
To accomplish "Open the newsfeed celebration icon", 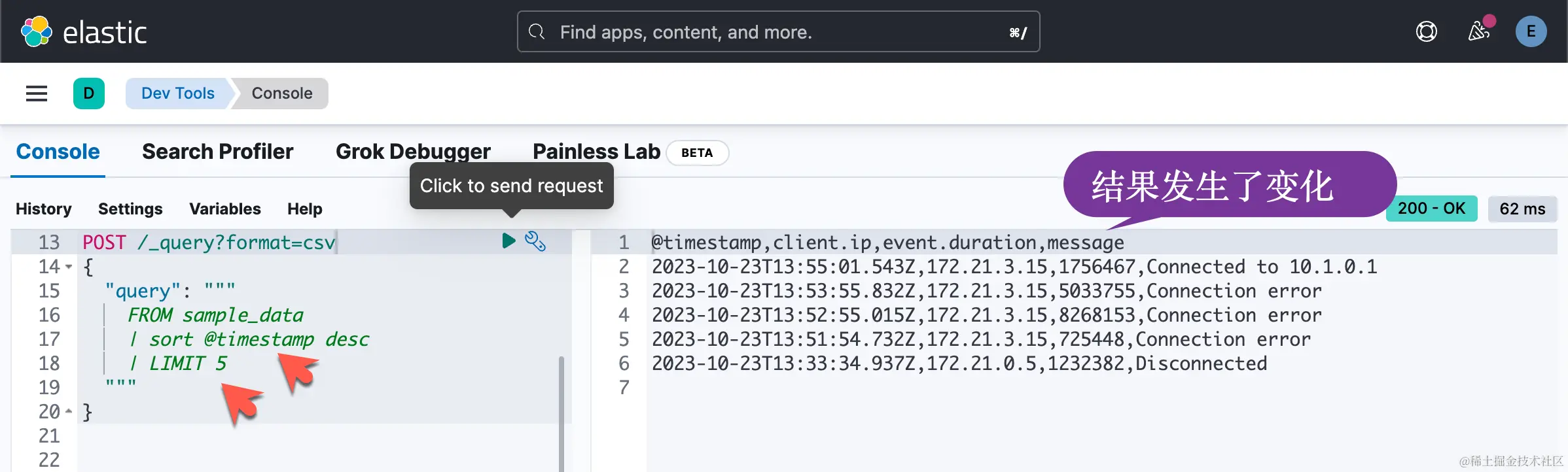I will (x=1478, y=31).
